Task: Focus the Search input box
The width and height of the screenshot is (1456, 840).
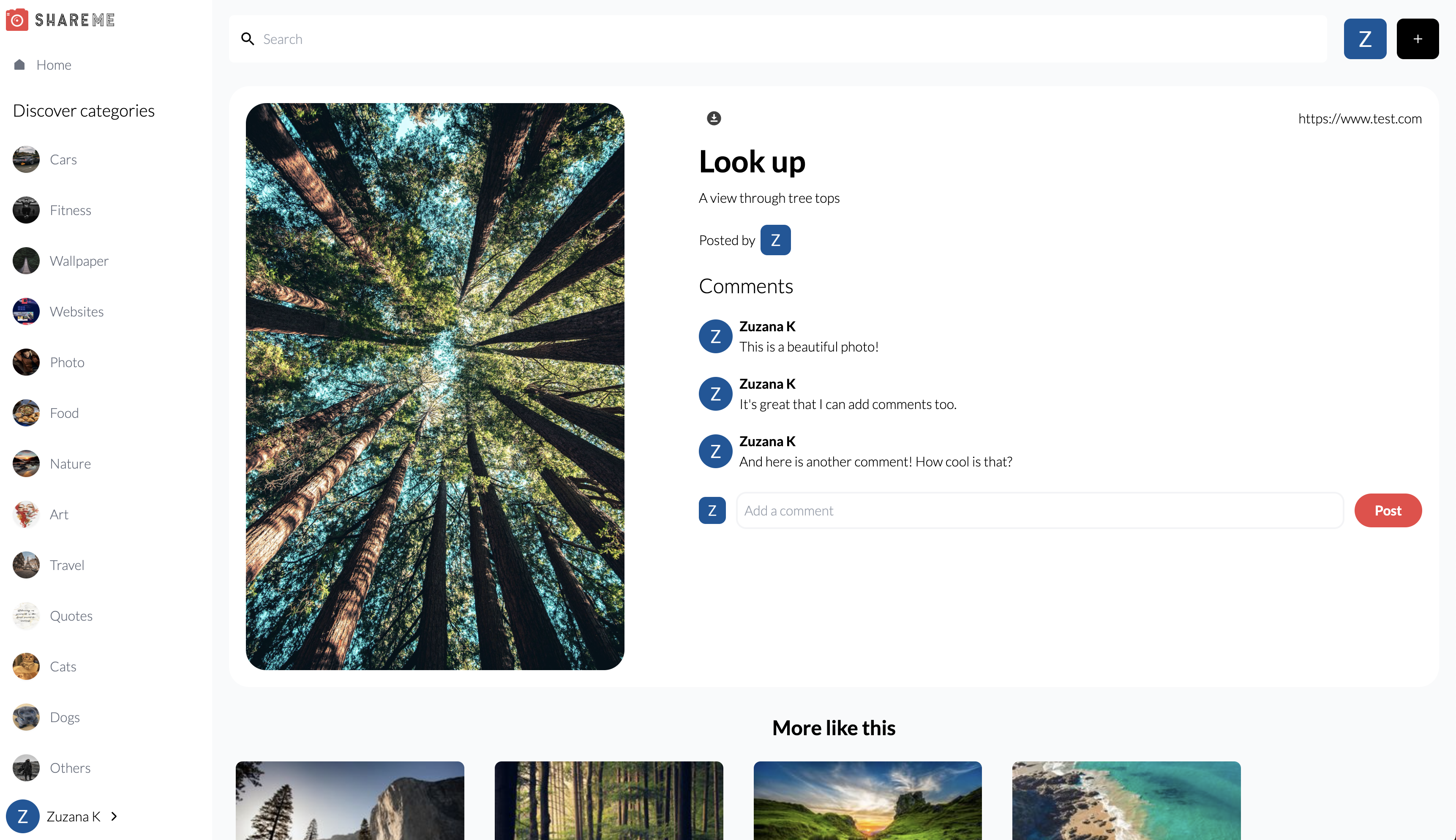Action: (790, 38)
